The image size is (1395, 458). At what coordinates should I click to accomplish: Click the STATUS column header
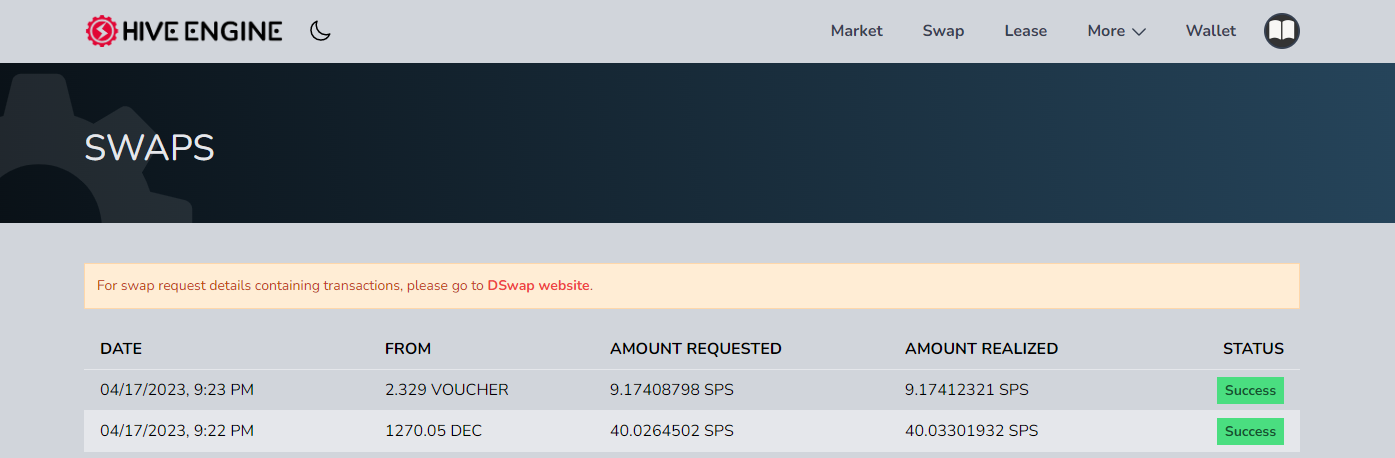[1253, 349]
